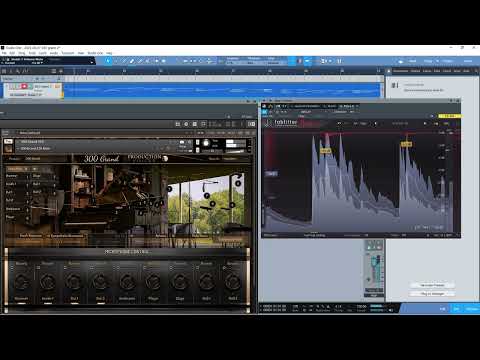Toggle the plugin power bypass icon
This screenshot has height=360, width=480.
[264, 106]
